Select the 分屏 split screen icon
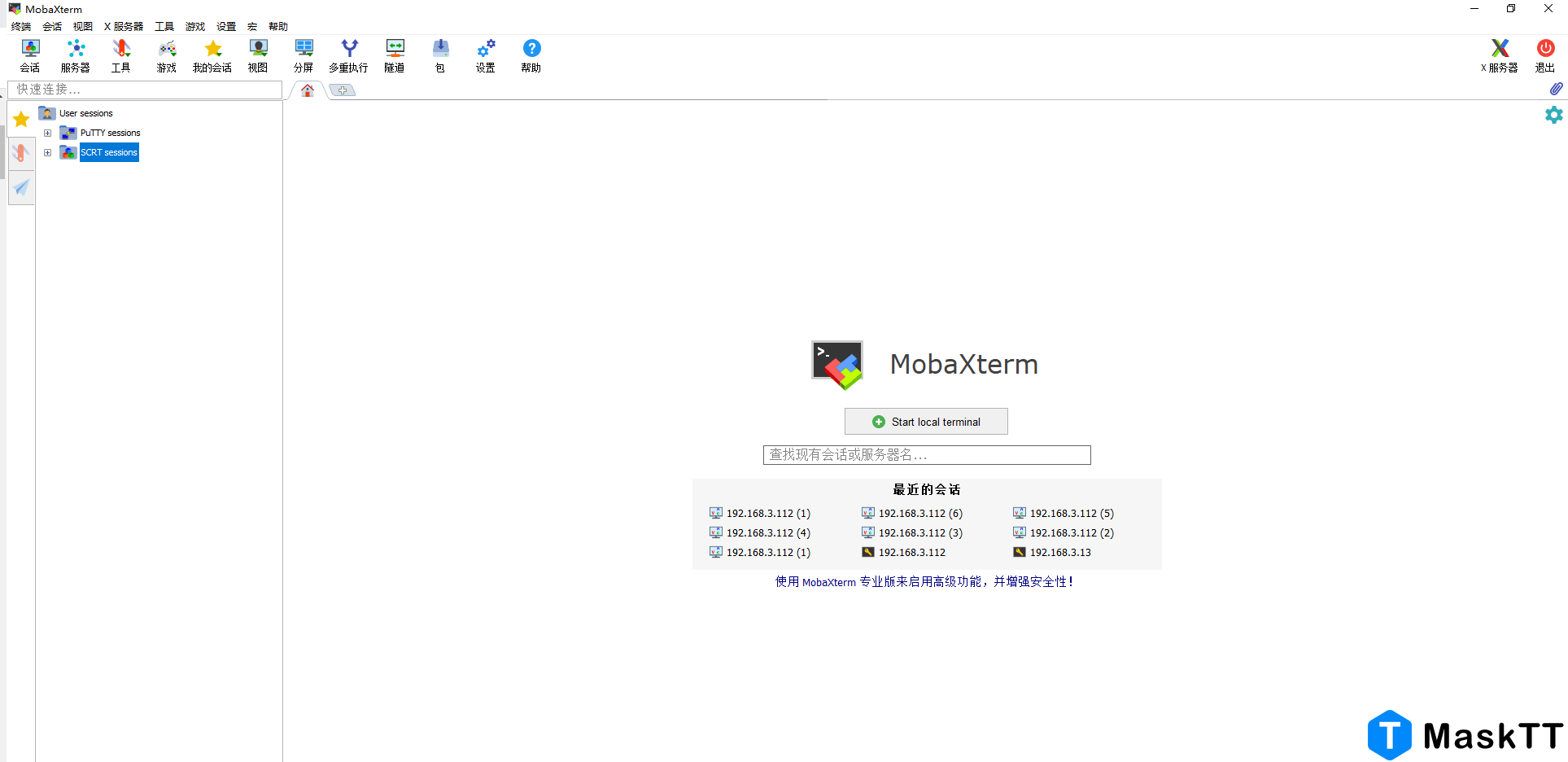This screenshot has height=762, width=1568. (x=304, y=56)
